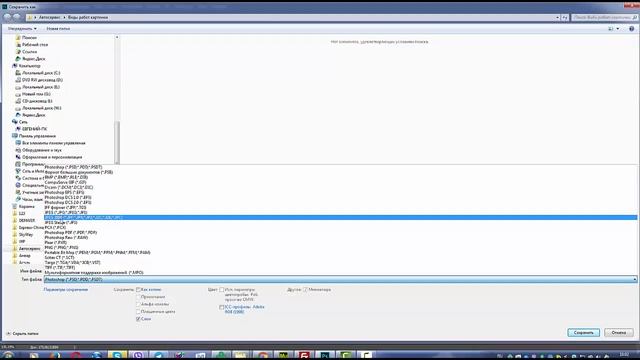640x360 pixels.
Task: Click the Новая папка button
Action: tap(58, 29)
